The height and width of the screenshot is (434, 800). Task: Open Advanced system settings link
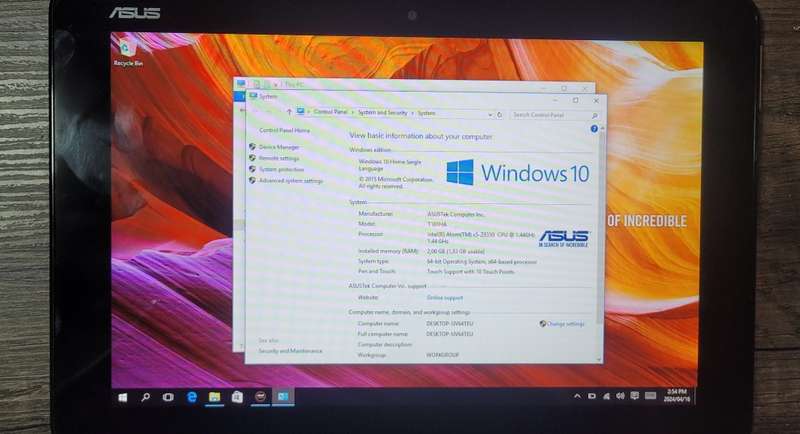click(x=291, y=181)
